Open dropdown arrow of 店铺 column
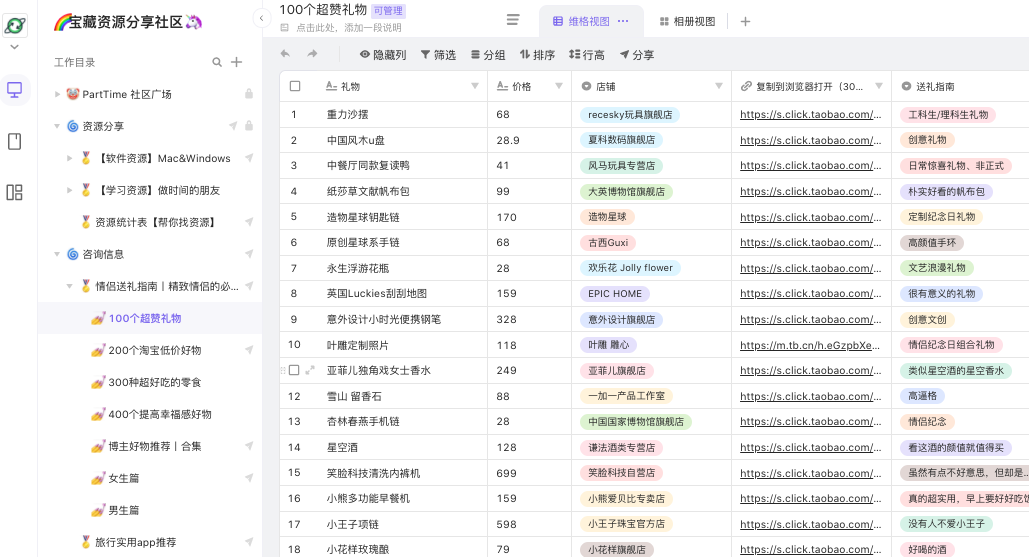The width and height of the screenshot is (1029, 557). [719, 86]
